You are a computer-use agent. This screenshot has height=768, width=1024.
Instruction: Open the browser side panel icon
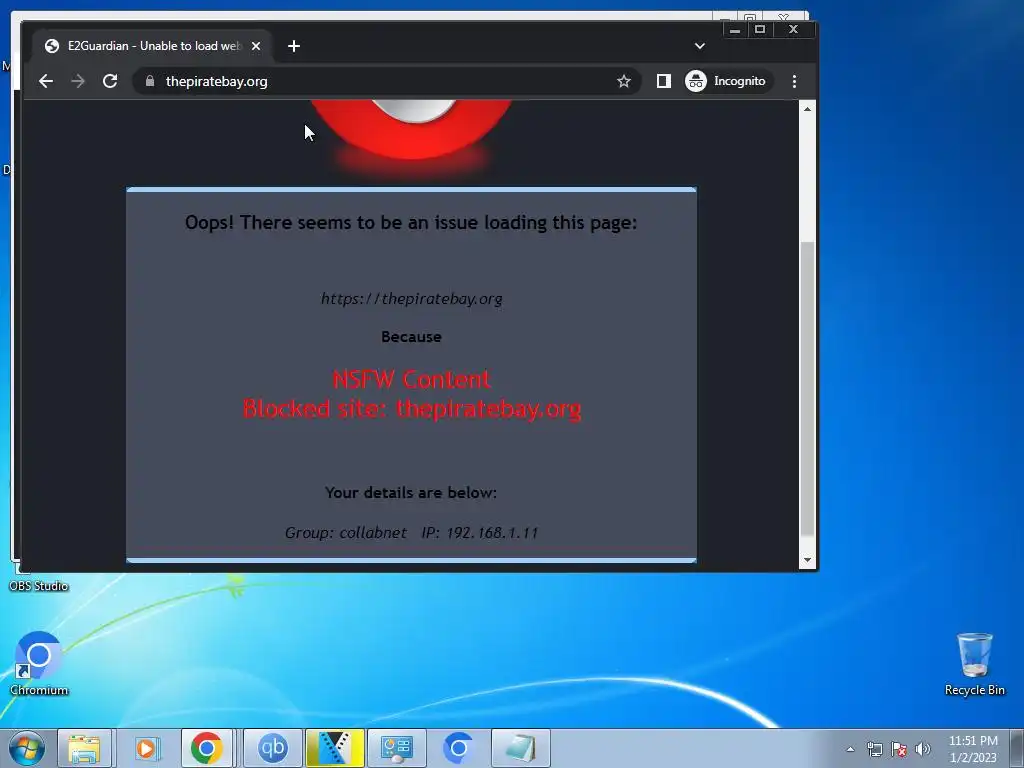coord(664,81)
